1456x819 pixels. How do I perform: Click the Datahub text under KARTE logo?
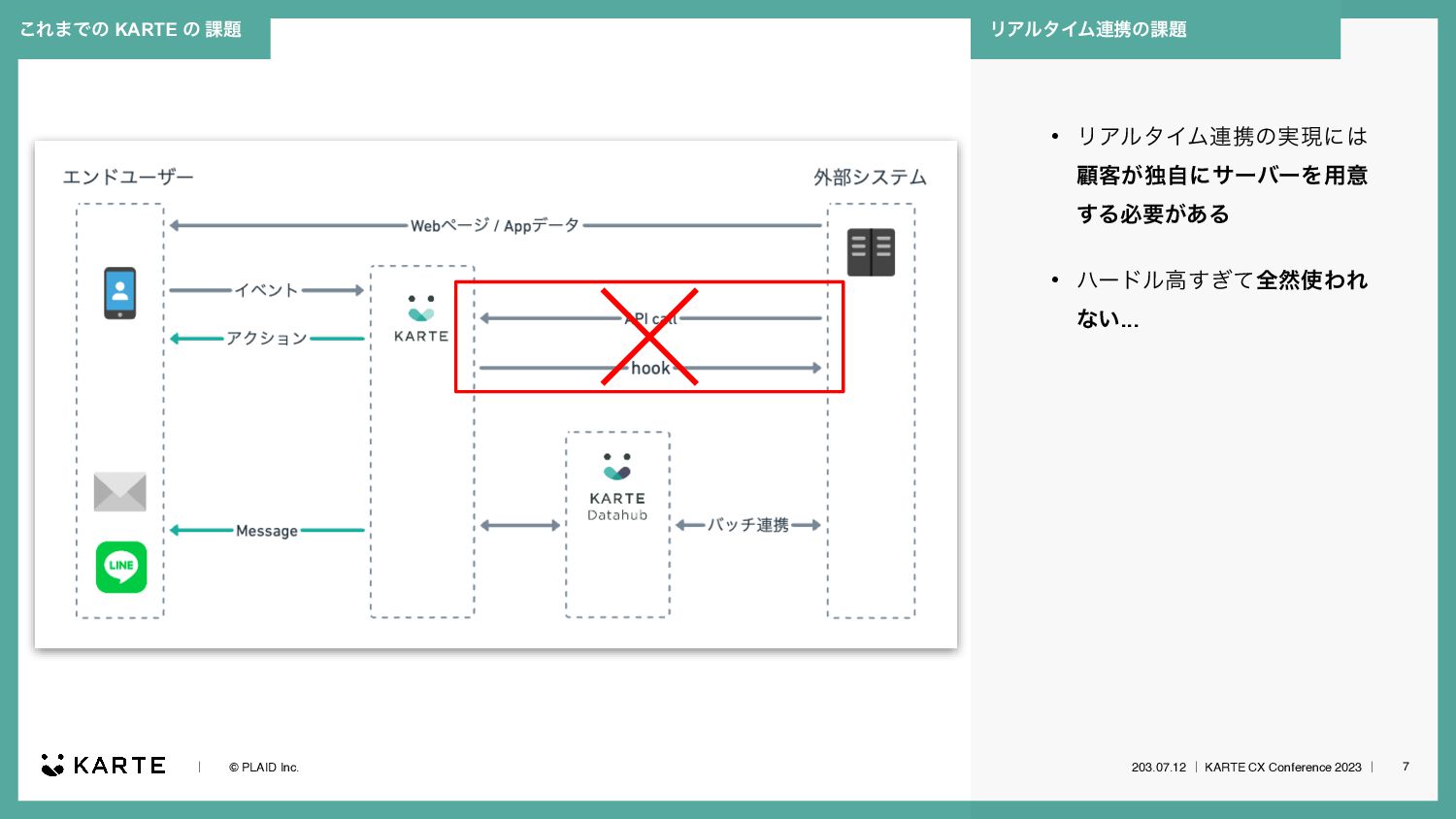pos(617,515)
